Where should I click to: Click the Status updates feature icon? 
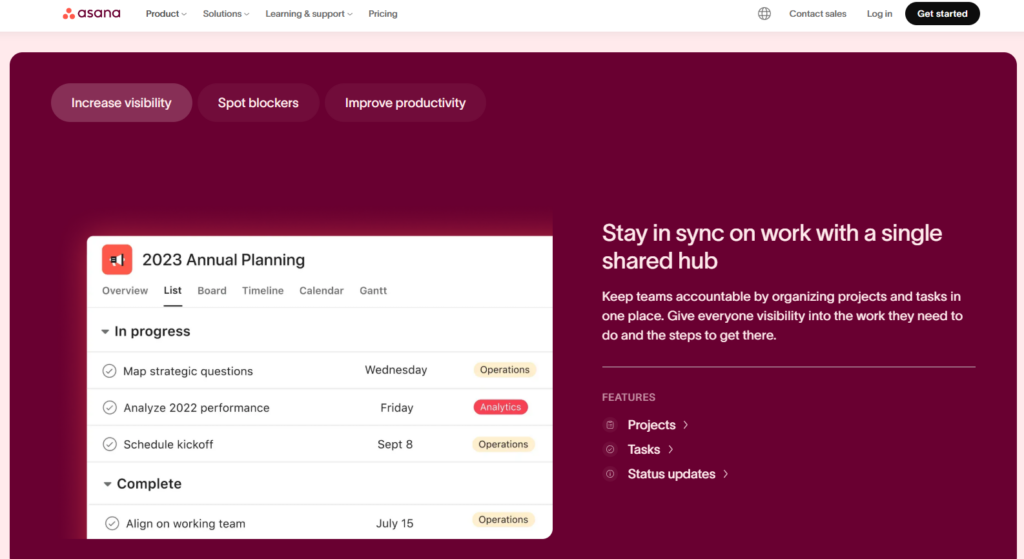[x=610, y=474]
